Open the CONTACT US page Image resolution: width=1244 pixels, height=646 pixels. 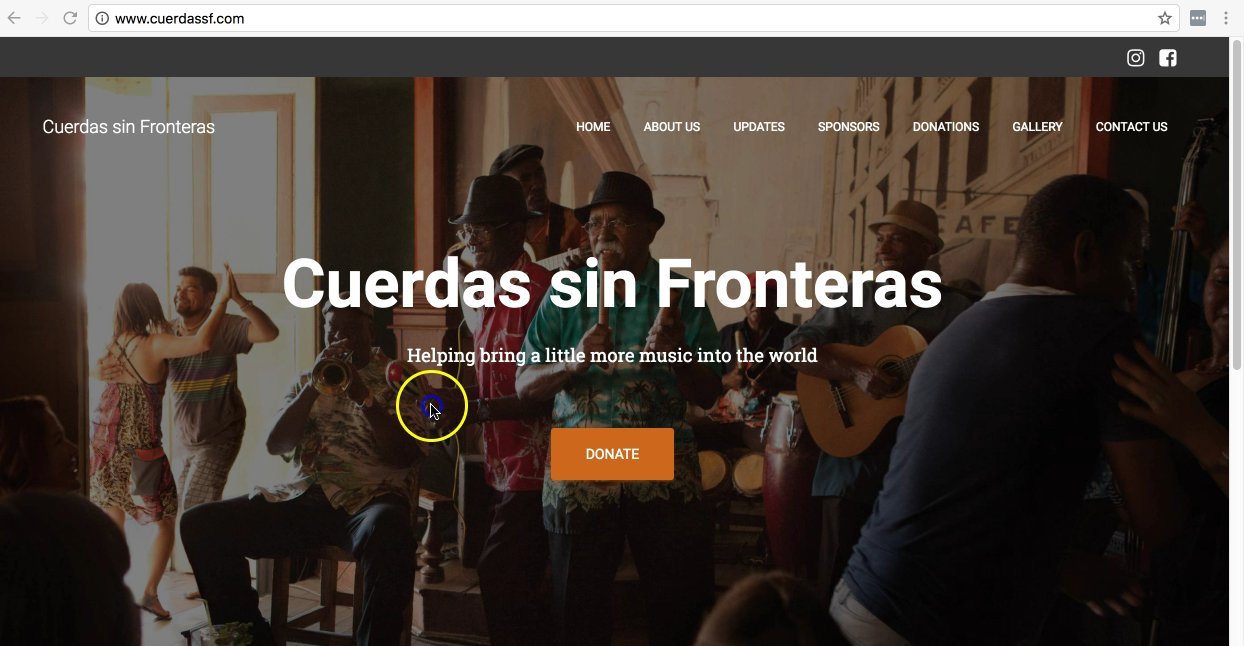1131,127
